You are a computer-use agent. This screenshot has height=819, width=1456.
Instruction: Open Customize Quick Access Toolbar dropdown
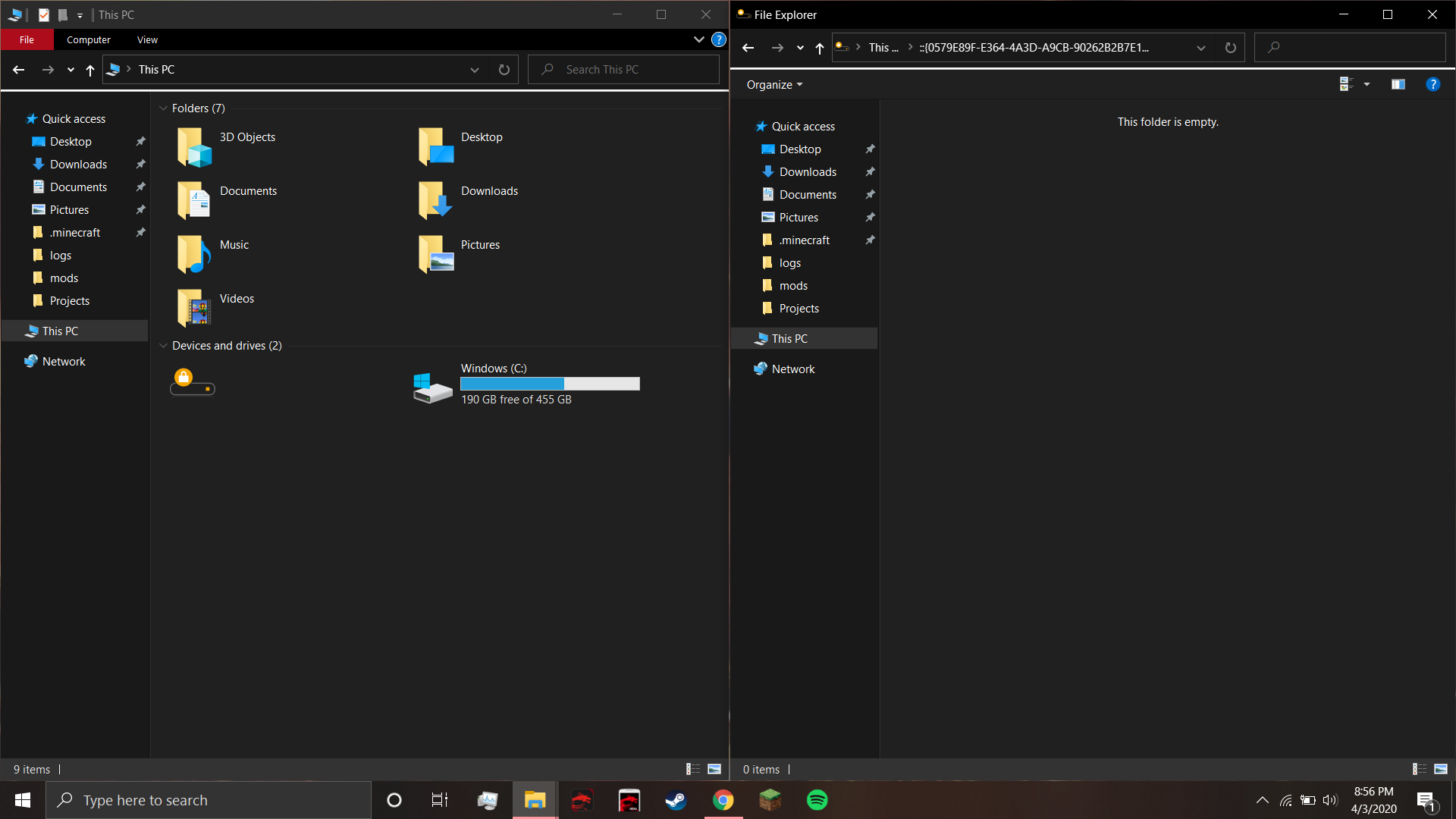pos(80,15)
